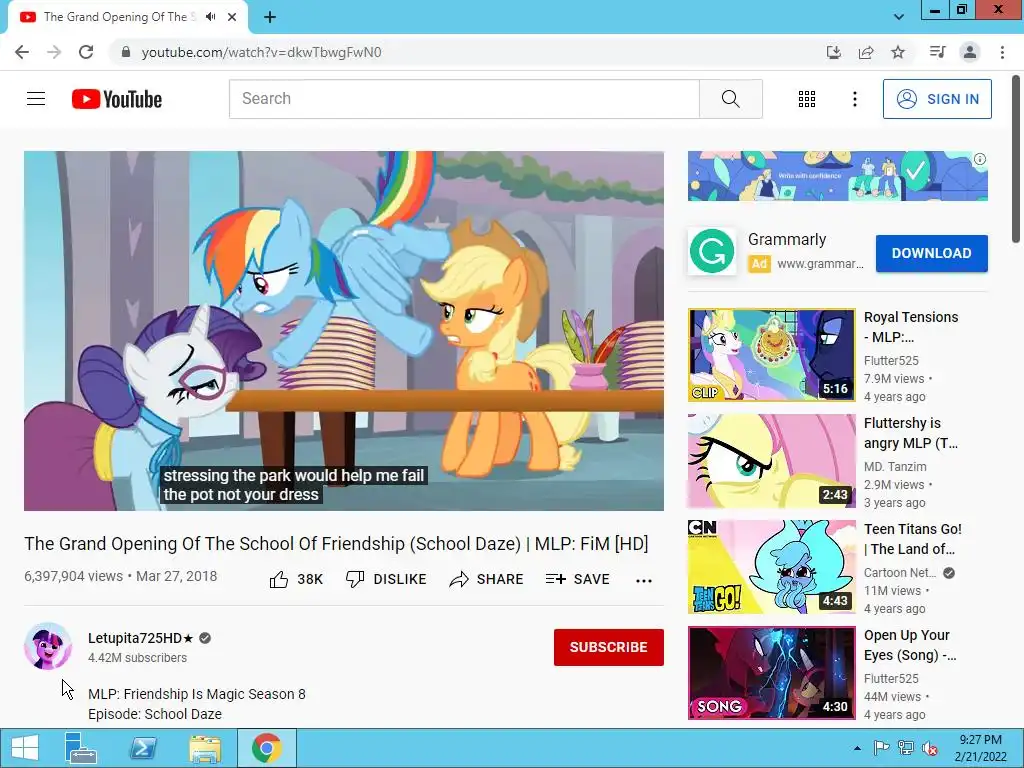This screenshot has width=1024, height=768.
Task: Click the video title text
Action: (336, 544)
